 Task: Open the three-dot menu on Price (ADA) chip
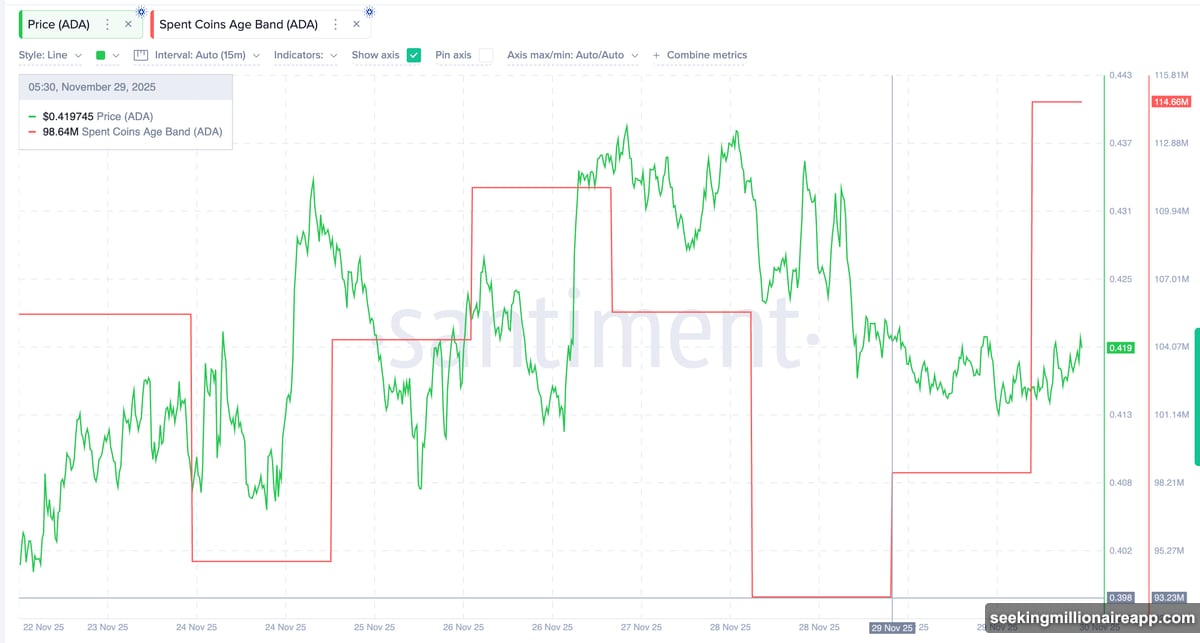coord(107,24)
